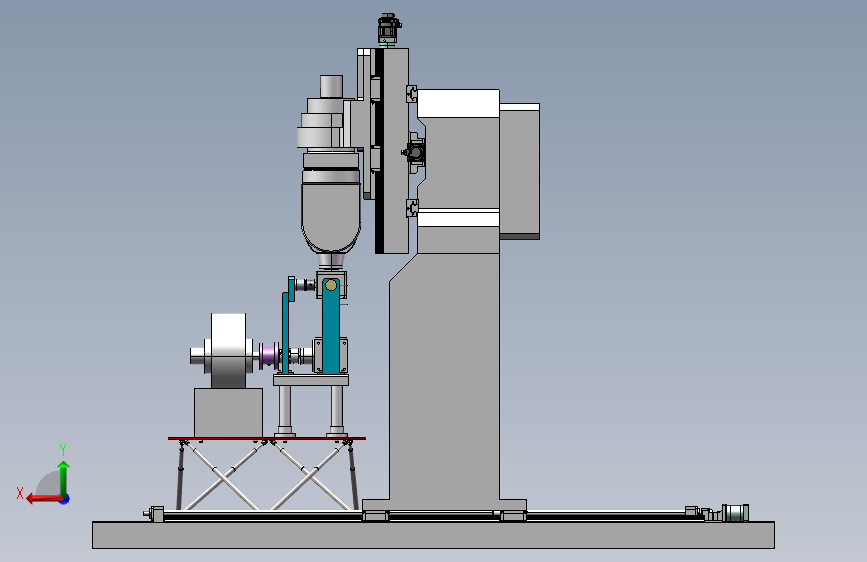Screen dimensions: 867x562
Task: Select the long base plate at bottom
Action: pos(433,534)
